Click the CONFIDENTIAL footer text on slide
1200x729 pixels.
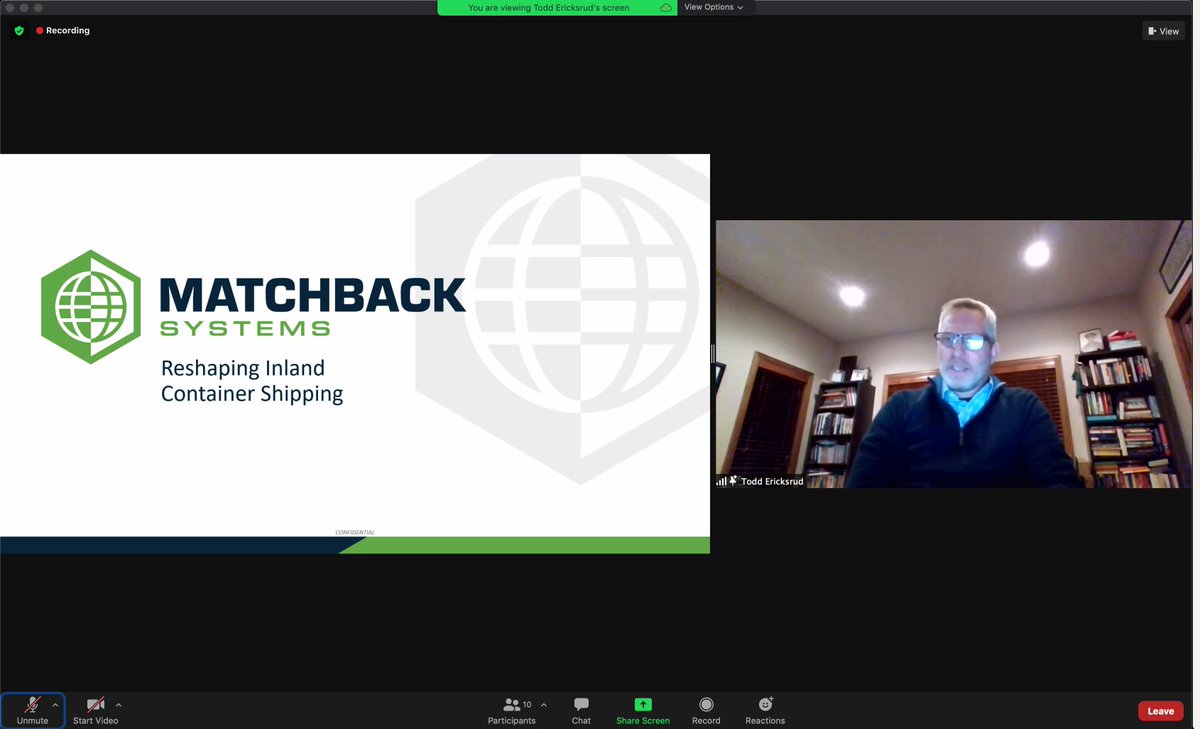355,532
